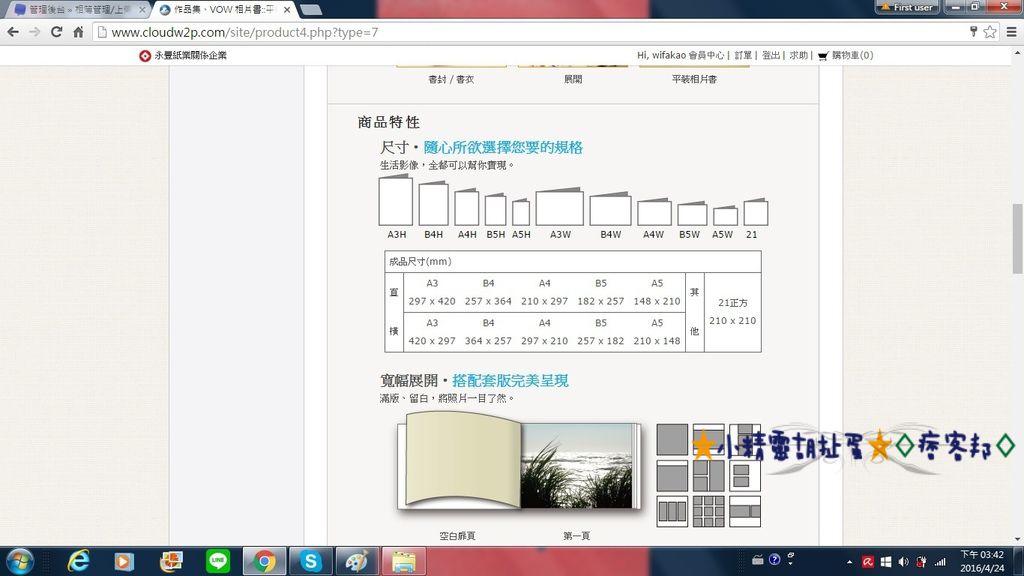Click the 商品特性 heading
Image resolution: width=1024 pixels, height=576 pixels.
click(389, 122)
